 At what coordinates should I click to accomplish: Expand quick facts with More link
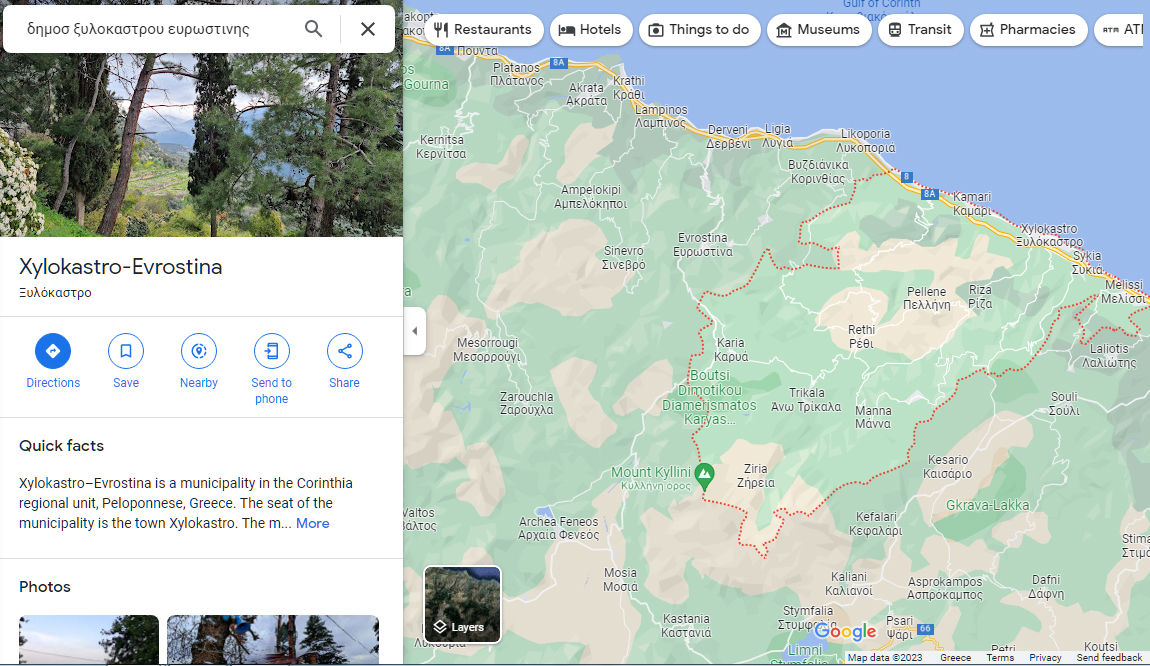click(312, 523)
